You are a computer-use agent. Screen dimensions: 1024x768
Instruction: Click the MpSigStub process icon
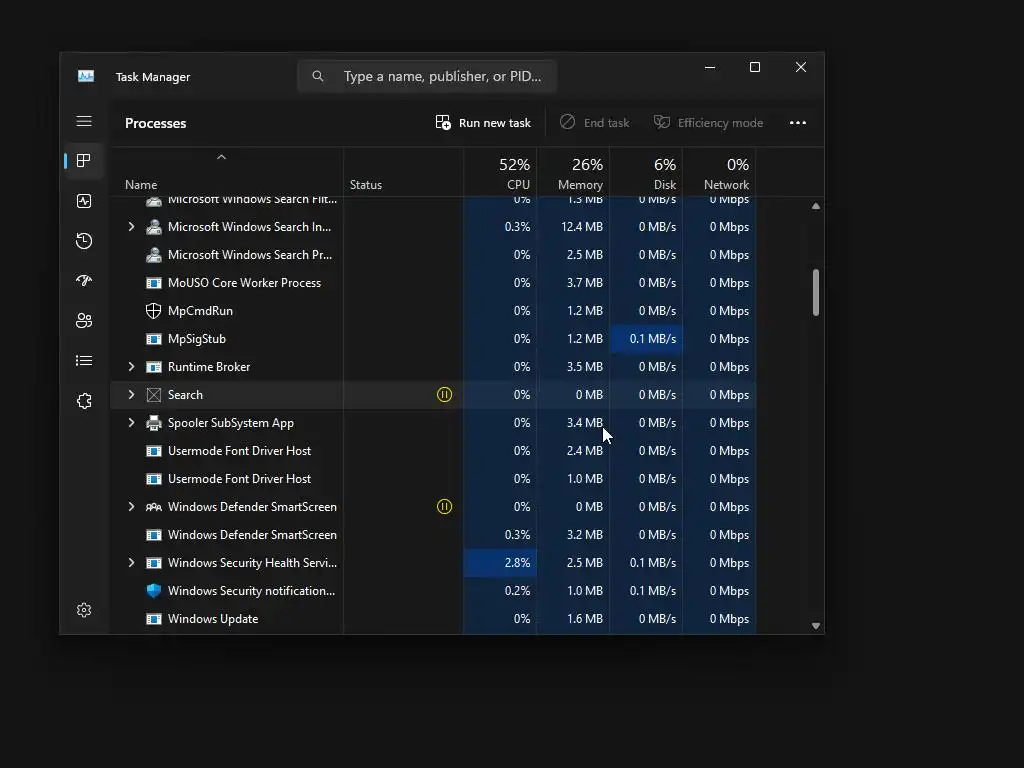[153, 339]
